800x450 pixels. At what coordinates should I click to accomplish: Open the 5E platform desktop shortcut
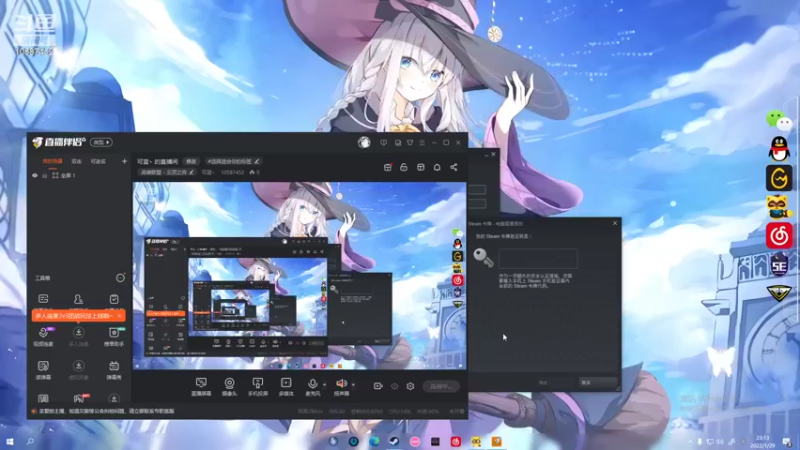[779, 265]
